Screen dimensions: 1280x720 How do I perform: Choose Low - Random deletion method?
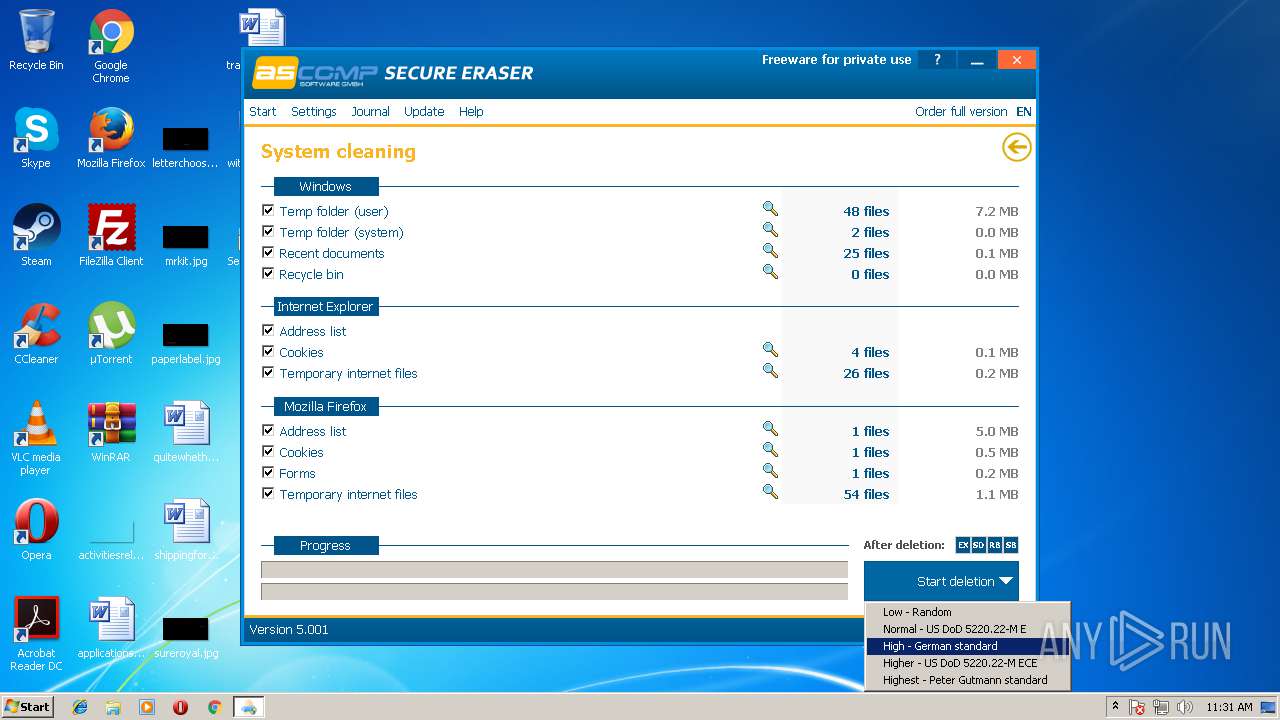point(968,612)
